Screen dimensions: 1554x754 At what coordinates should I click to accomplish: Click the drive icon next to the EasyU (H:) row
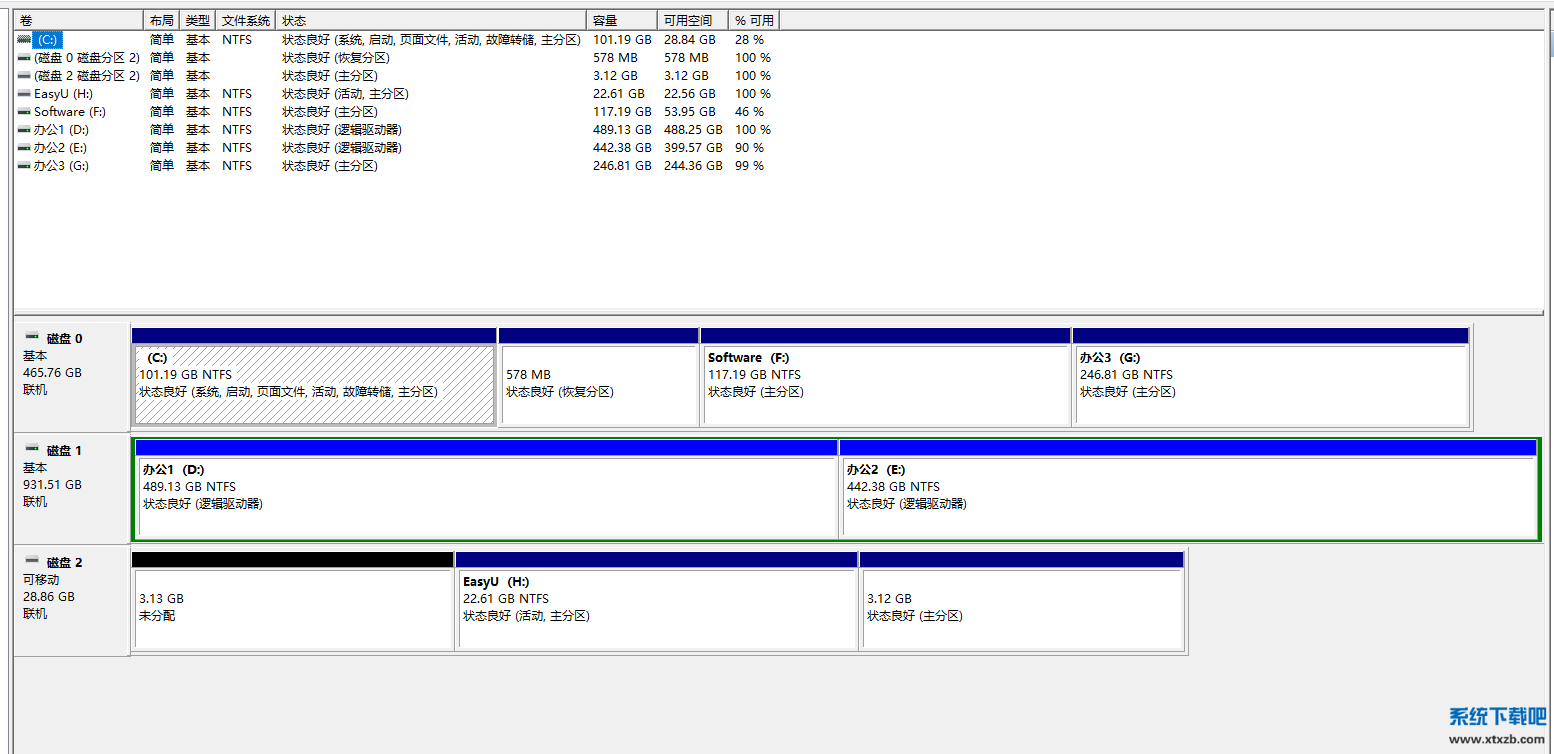coord(25,94)
